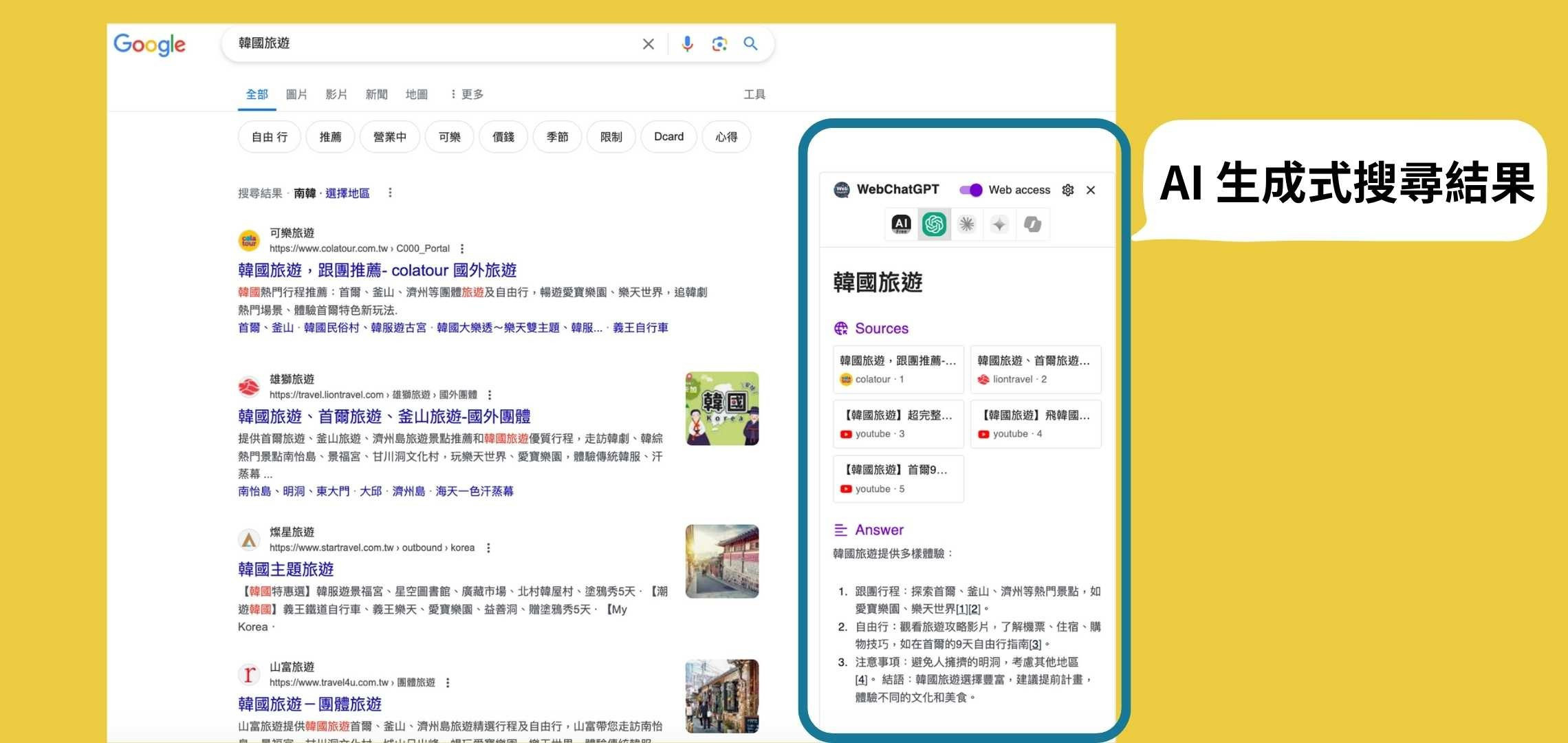Switch to the 影片 tab
The width and height of the screenshot is (1568, 743).
pyautogui.click(x=336, y=94)
